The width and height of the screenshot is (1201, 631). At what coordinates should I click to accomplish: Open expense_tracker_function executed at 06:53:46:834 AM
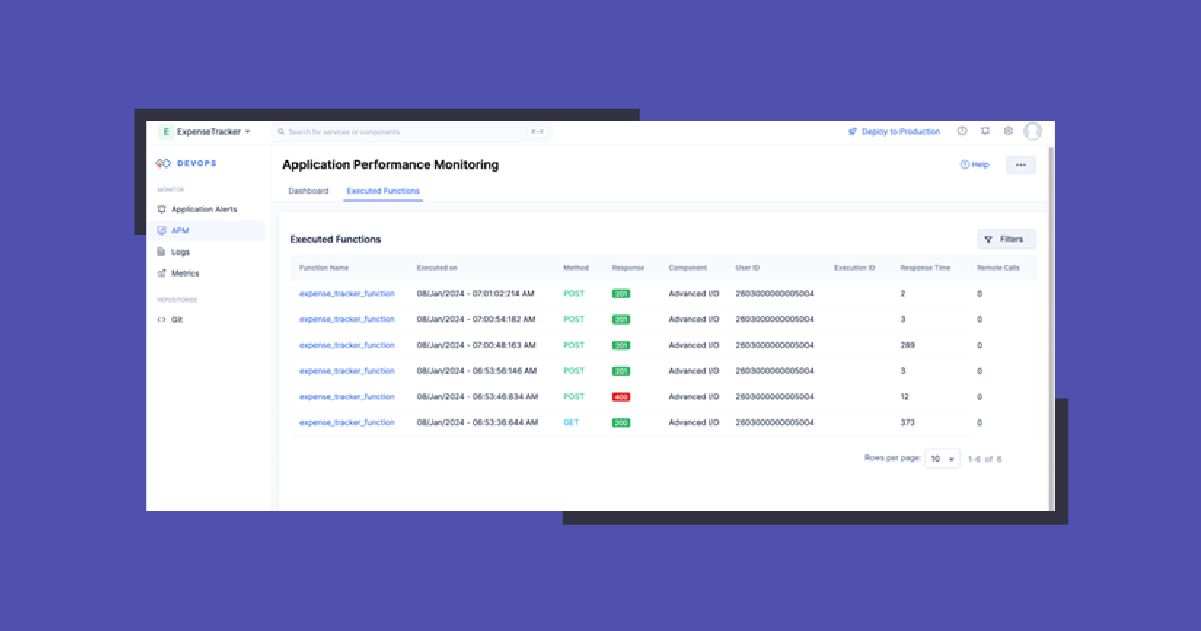(347, 397)
